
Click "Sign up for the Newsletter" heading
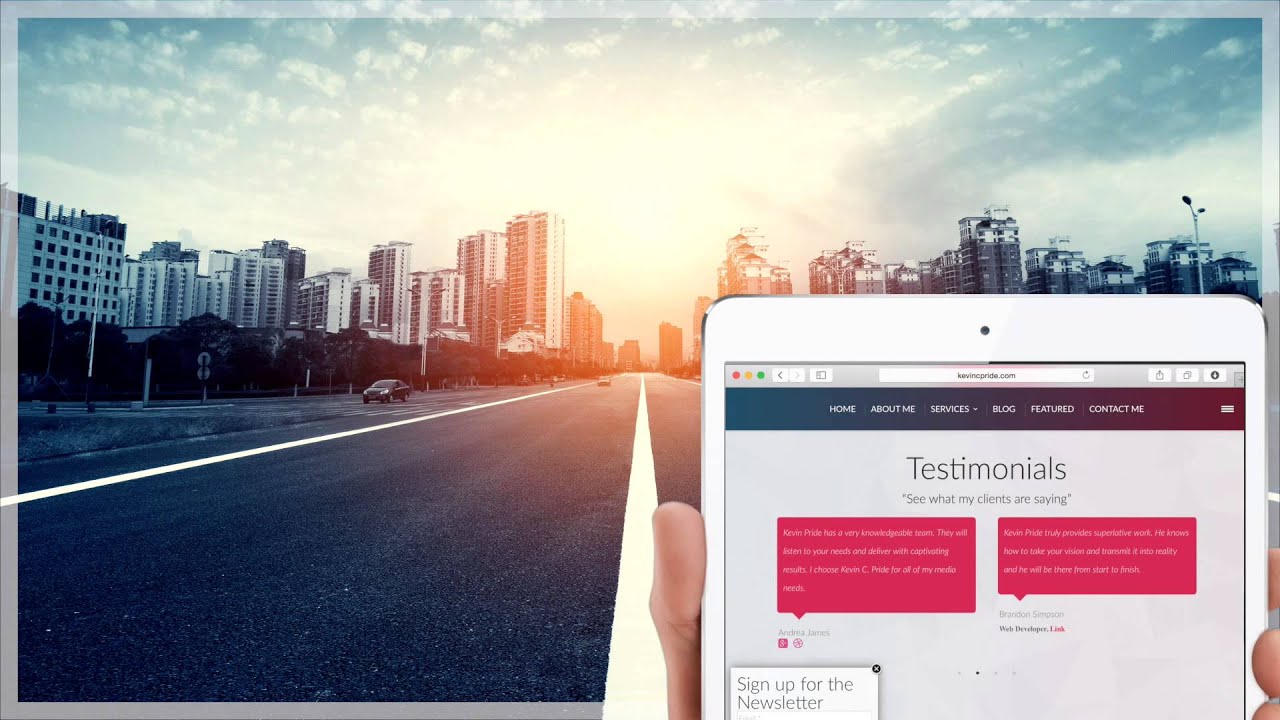click(795, 693)
